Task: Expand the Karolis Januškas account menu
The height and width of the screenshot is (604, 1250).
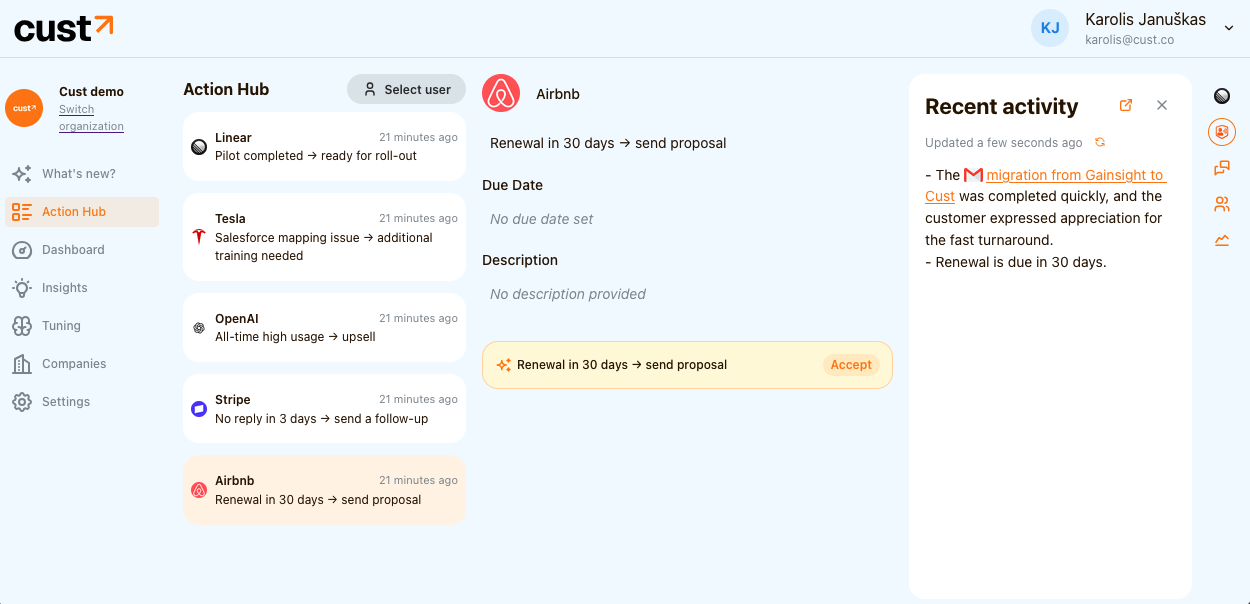Action: [1229, 28]
